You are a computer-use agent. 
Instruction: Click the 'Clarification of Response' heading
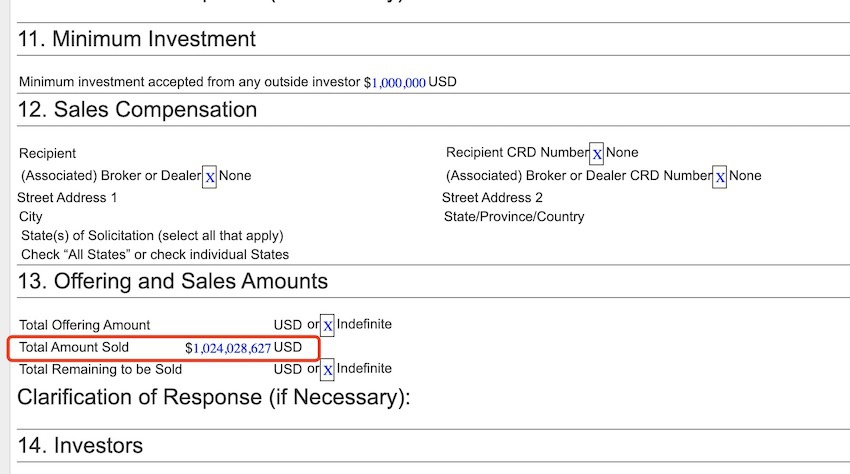click(214, 397)
